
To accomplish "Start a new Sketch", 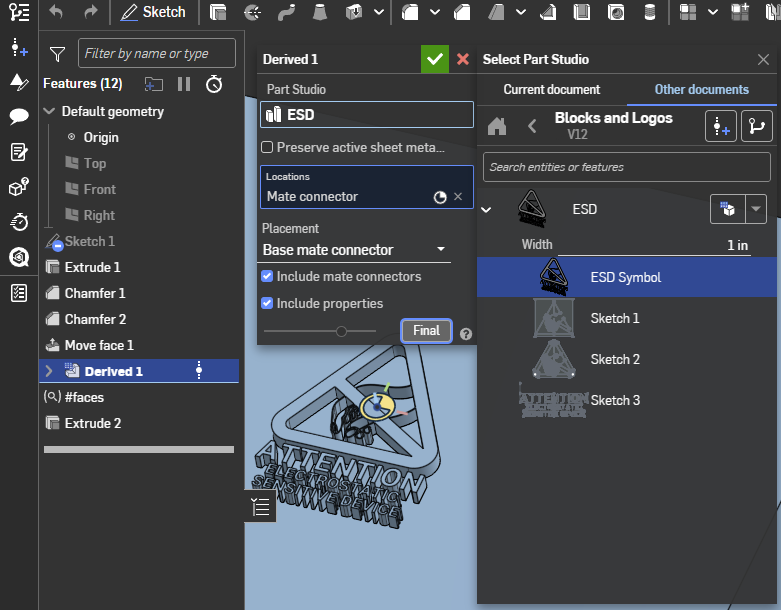I will pos(152,12).
